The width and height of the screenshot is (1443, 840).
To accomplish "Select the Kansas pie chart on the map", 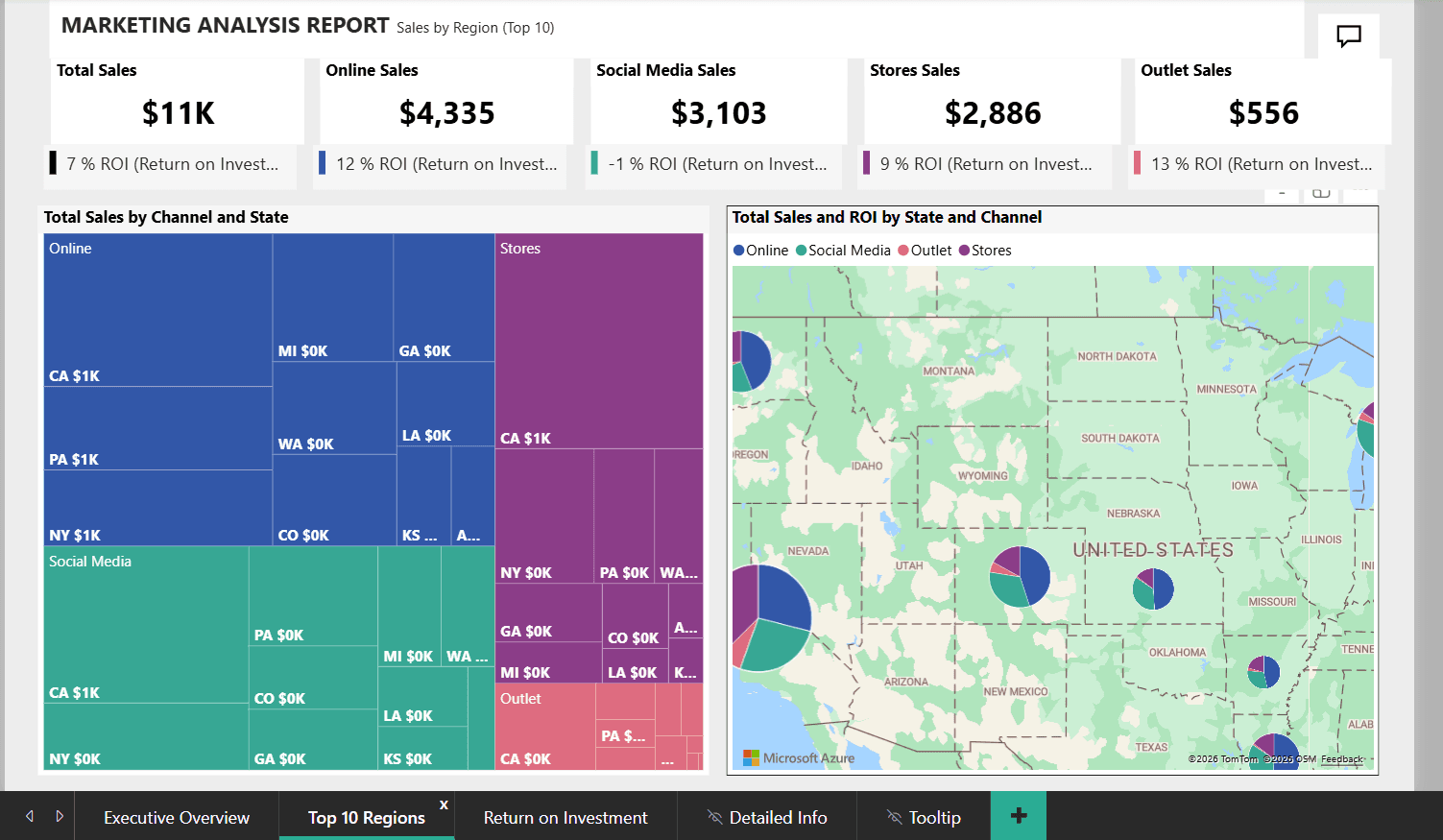I will 1153,589.
